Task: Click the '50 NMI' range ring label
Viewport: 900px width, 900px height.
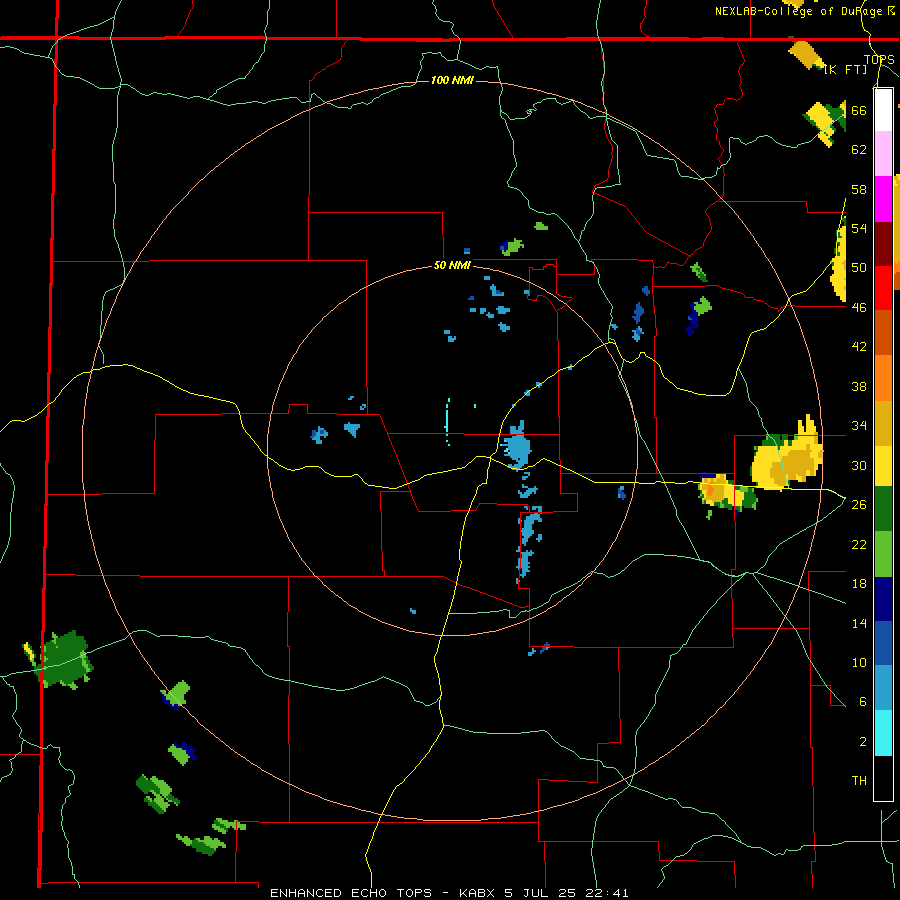Action: (x=452, y=265)
